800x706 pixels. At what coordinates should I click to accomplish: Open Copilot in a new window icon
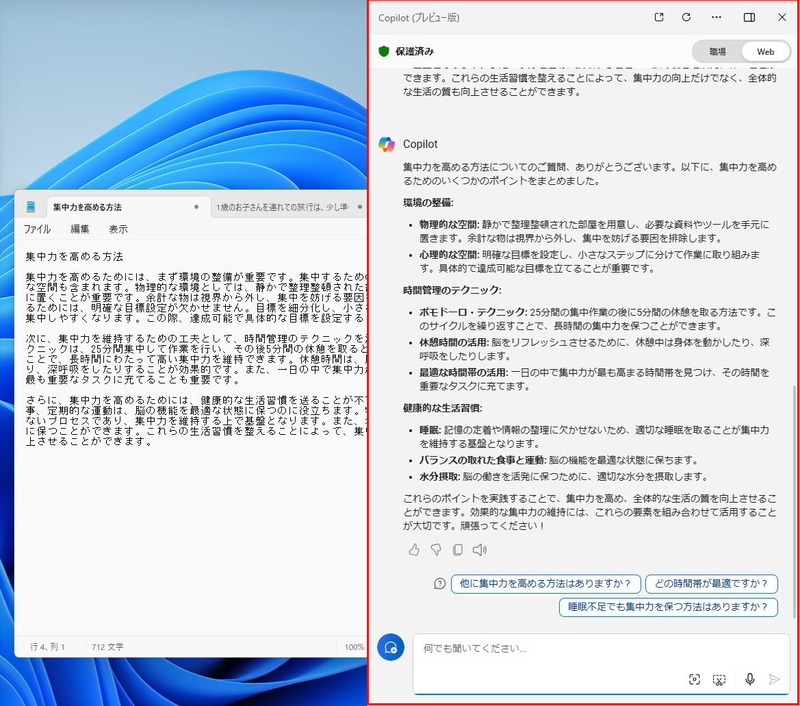[x=659, y=17]
